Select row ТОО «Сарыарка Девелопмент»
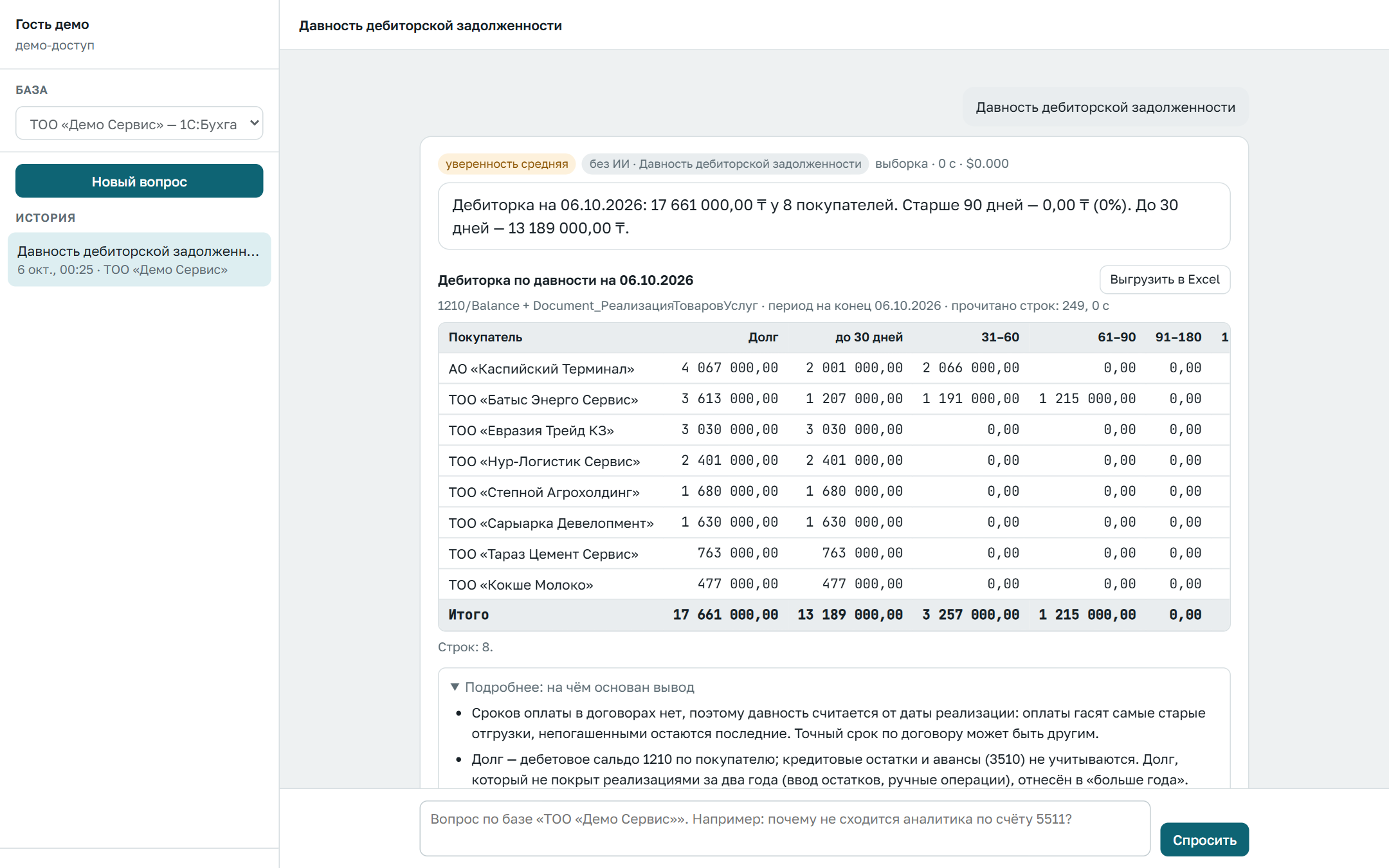This screenshot has height=868, width=1389. click(834, 523)
